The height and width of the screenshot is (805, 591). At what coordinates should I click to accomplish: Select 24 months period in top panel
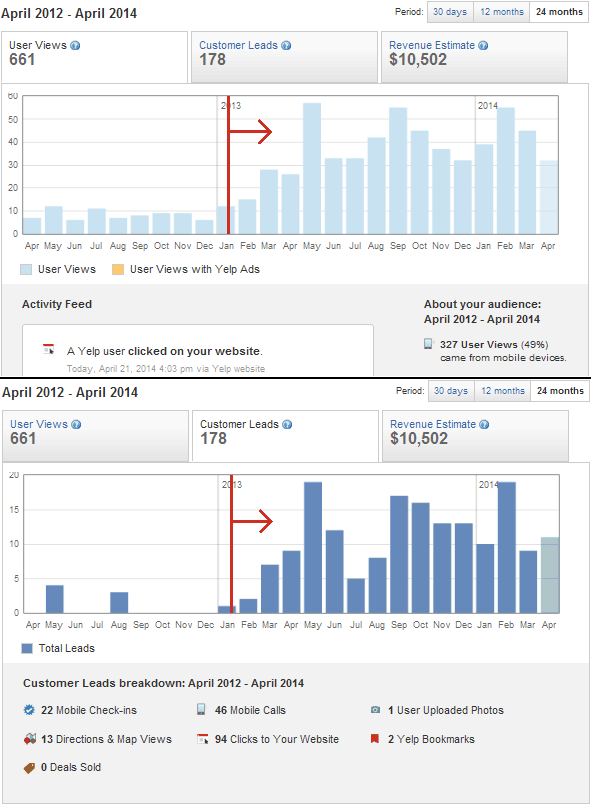point(559,12)
